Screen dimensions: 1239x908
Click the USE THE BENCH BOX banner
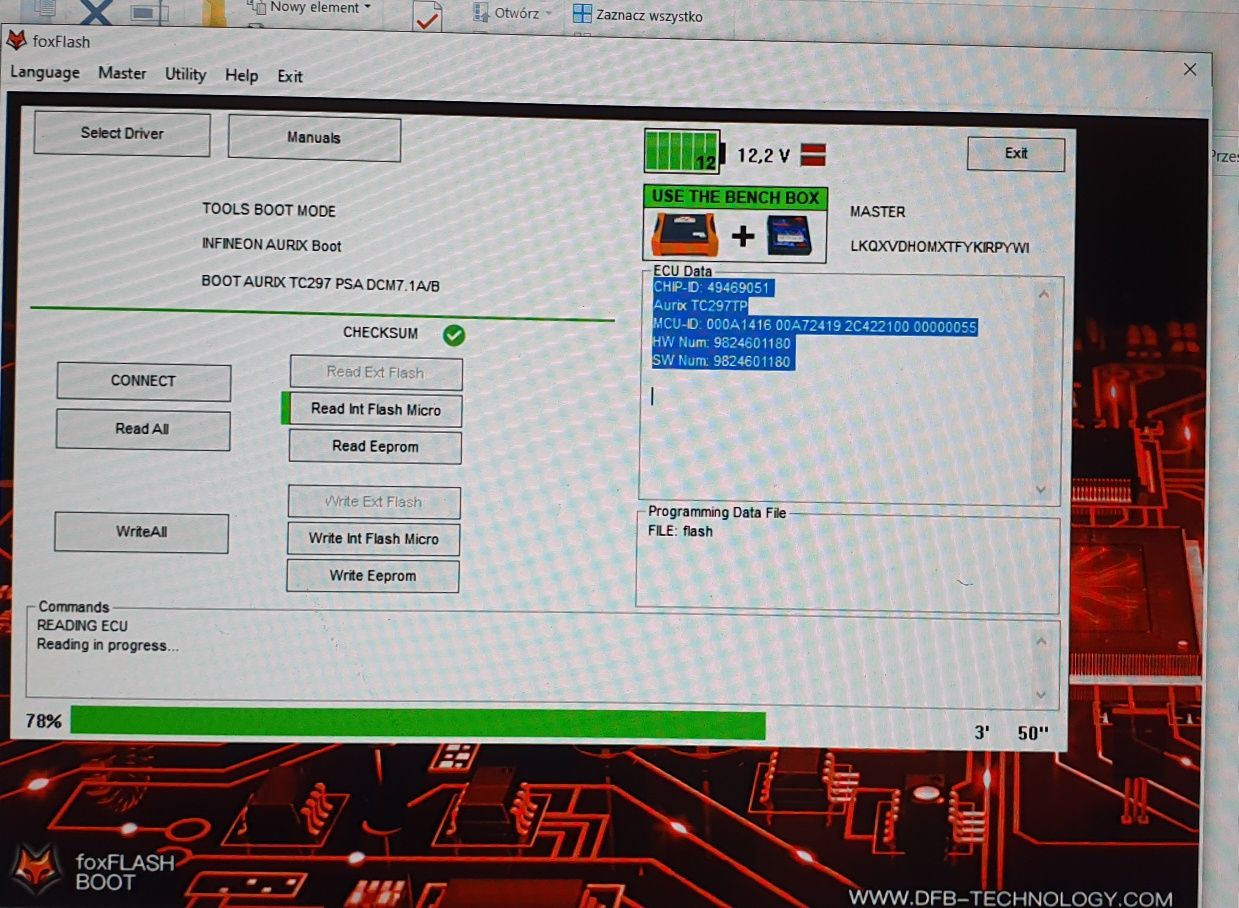point(735,197)
